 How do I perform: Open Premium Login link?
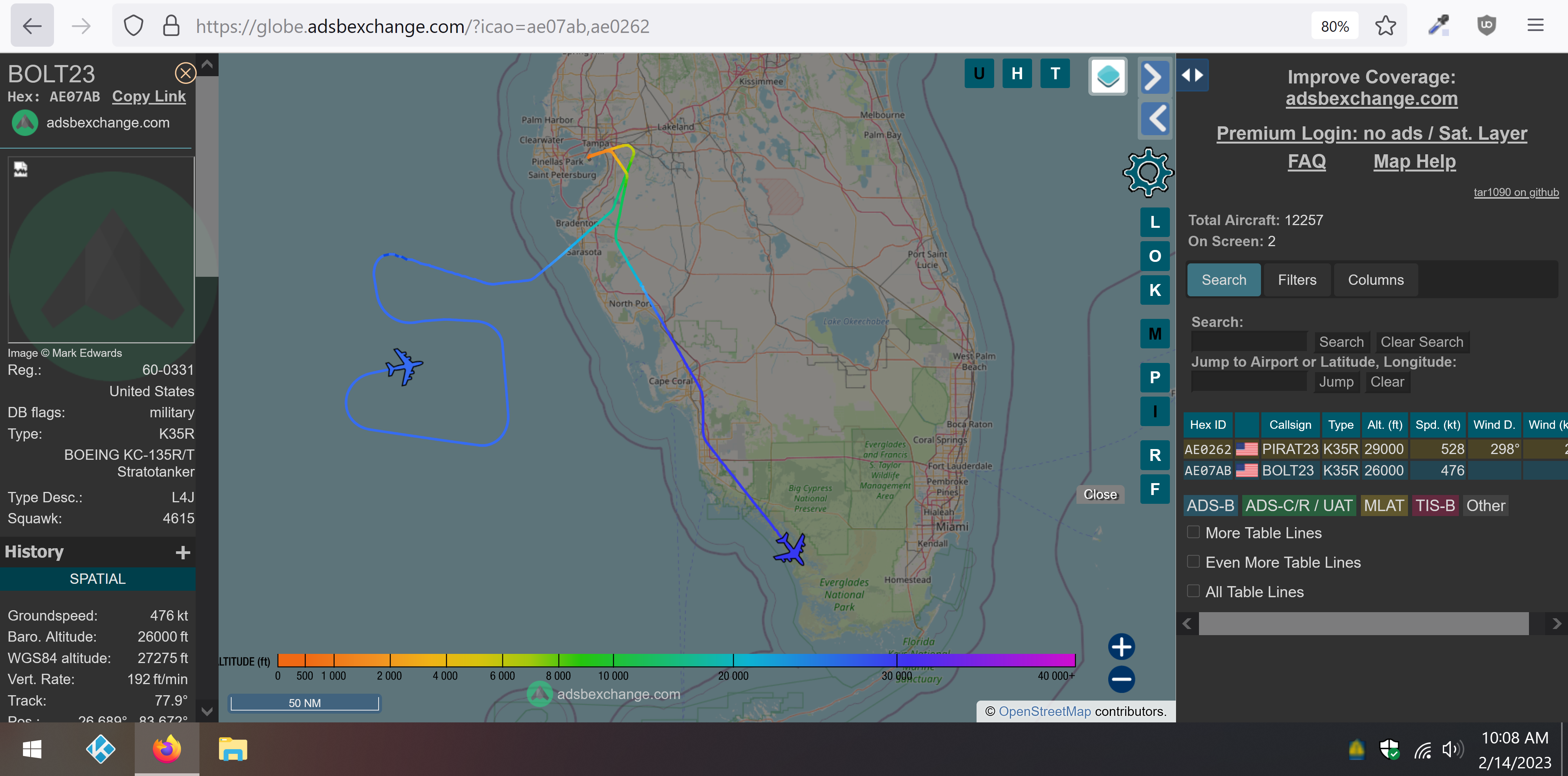(1371, 133)
